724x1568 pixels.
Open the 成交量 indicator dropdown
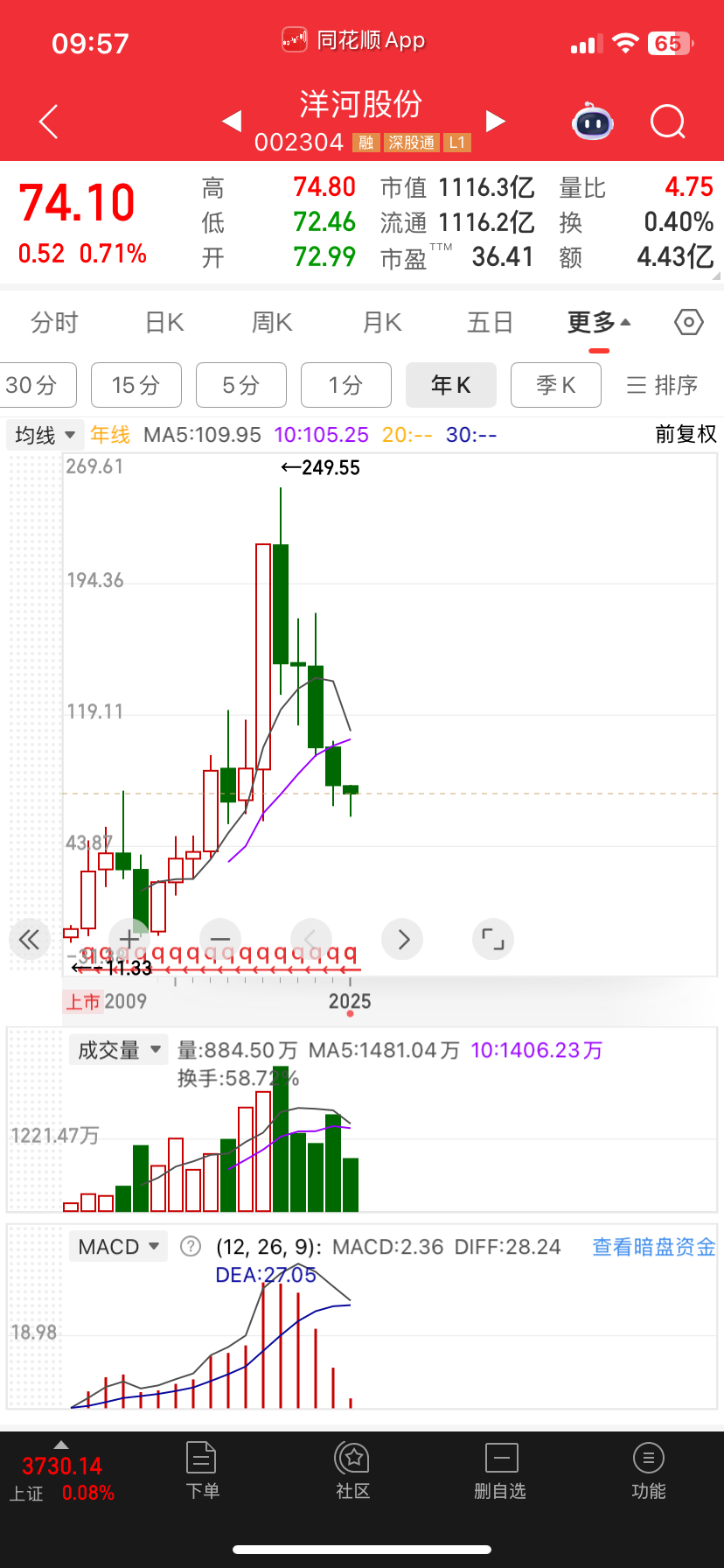click(119, 1050)
